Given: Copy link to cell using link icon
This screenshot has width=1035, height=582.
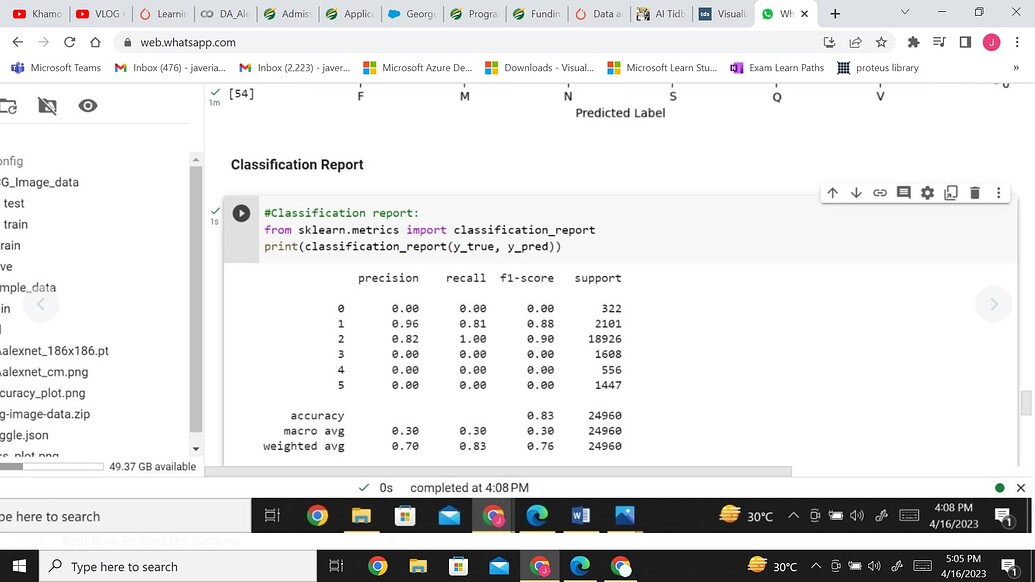Looking at the screenshot, I should [880, 193].
